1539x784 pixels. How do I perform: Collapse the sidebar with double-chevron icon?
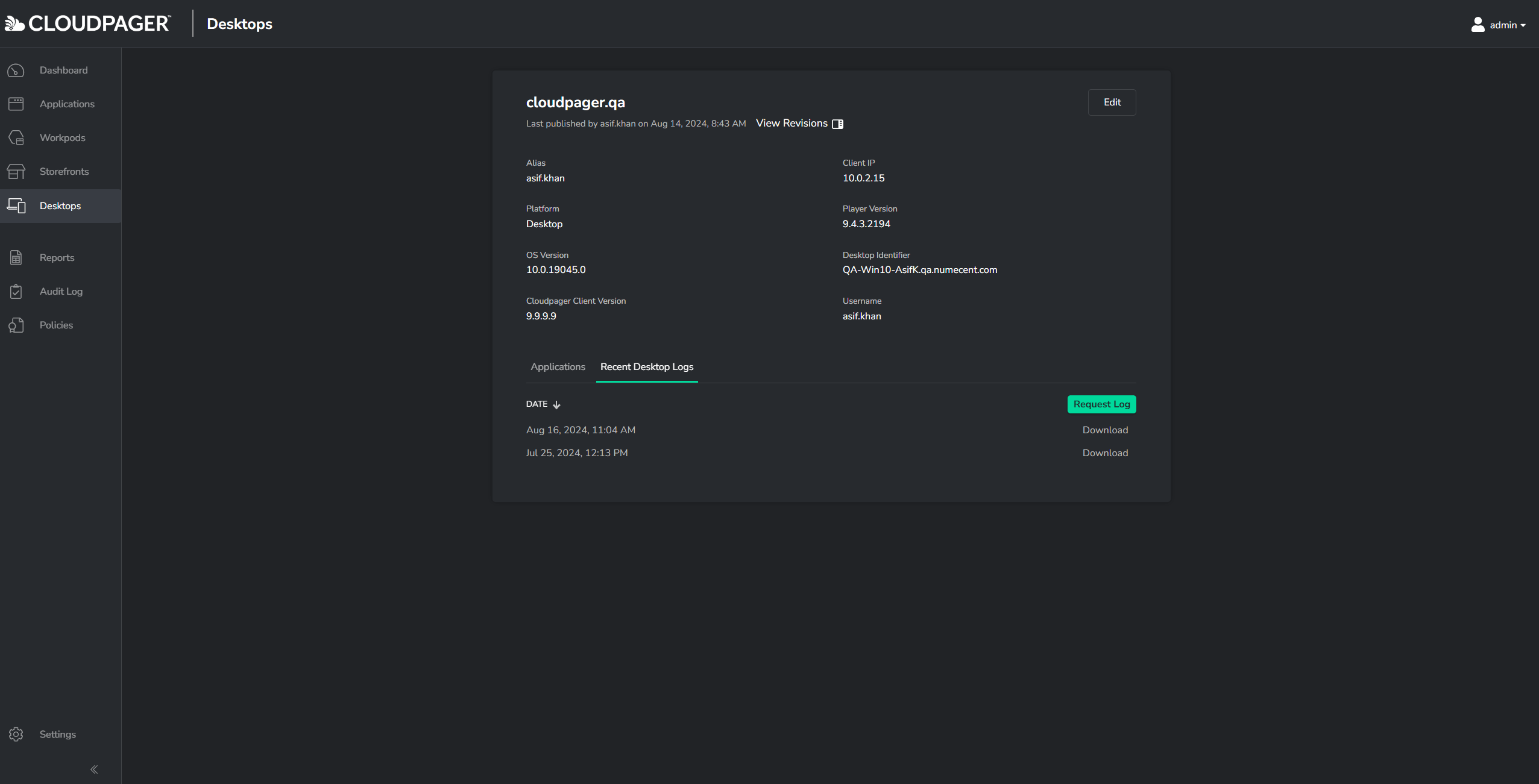94,770
